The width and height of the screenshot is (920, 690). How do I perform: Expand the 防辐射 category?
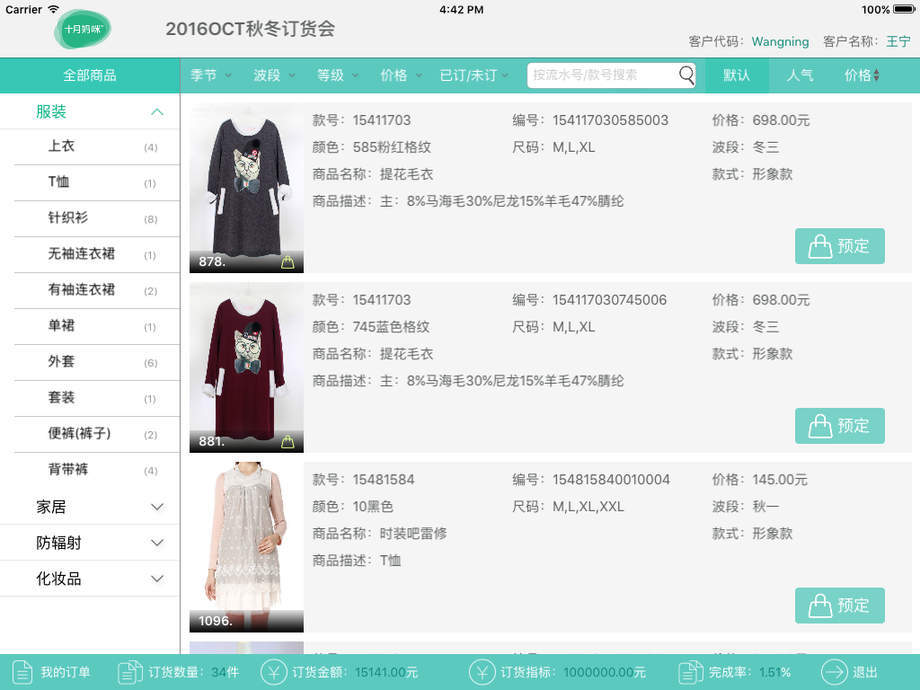coord(90,542)
